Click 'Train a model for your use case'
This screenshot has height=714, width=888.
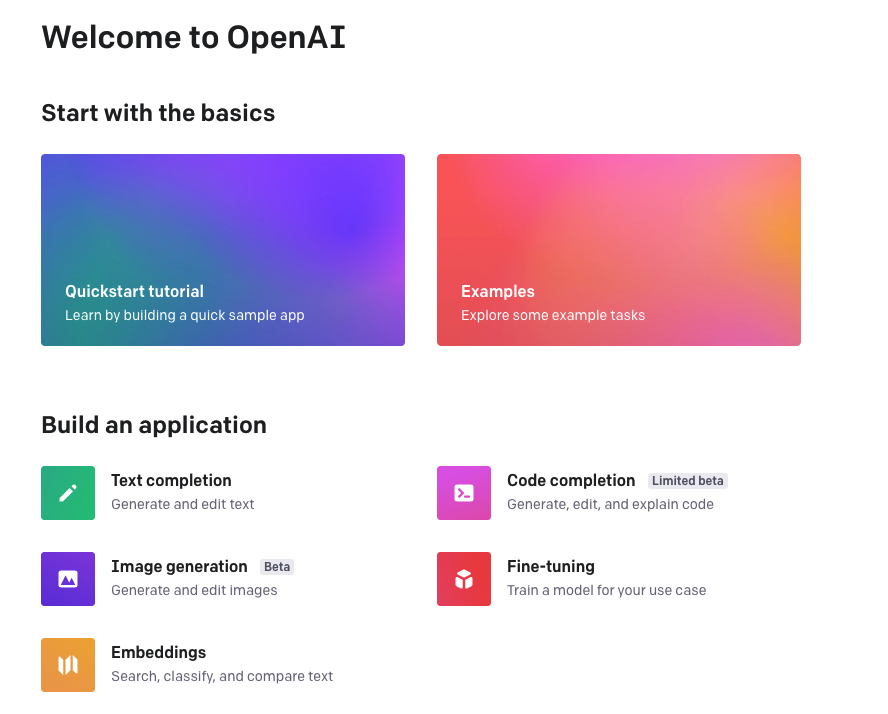[x=607, y=590]
